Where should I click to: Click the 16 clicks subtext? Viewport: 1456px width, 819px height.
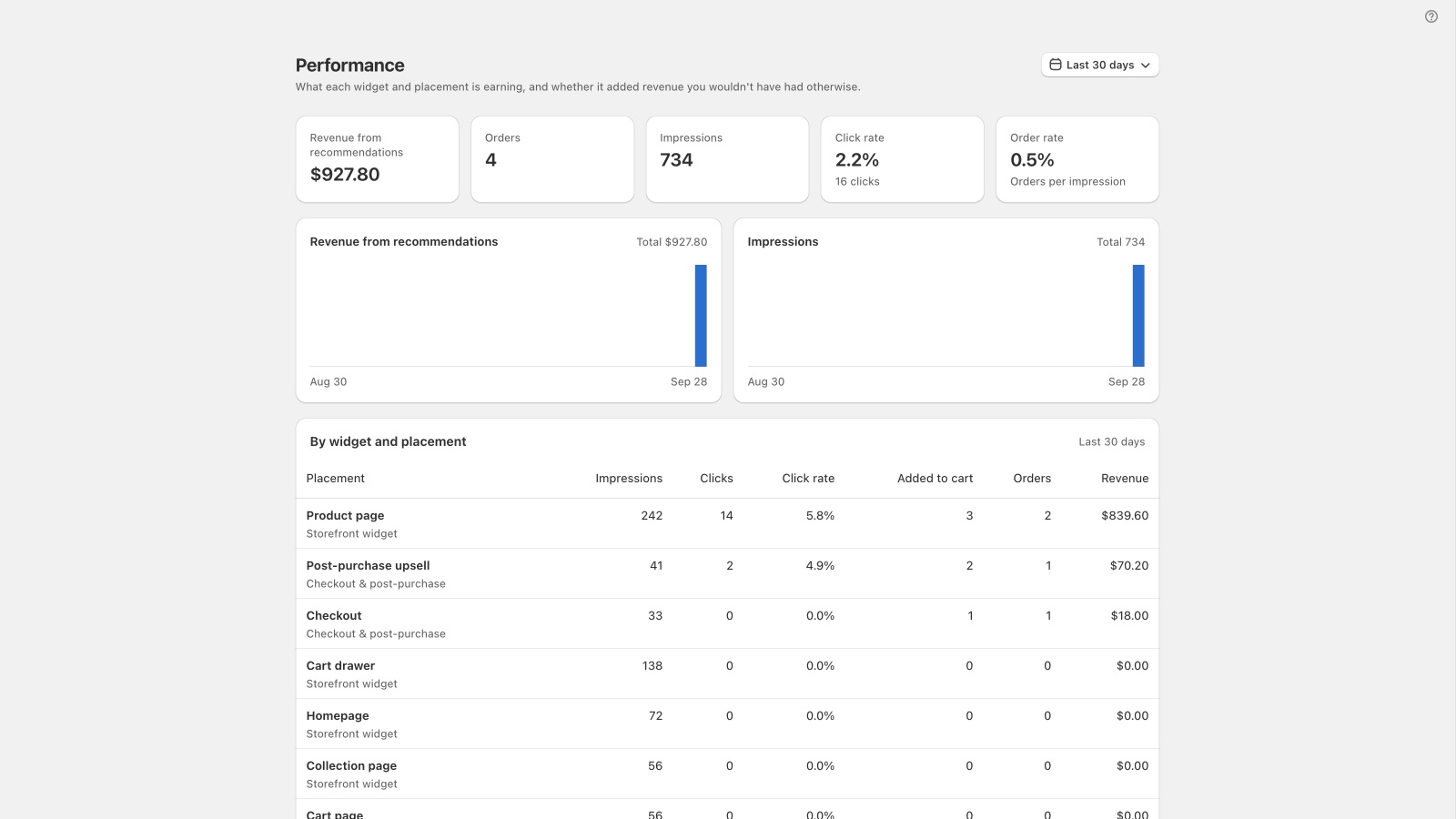click(857, 182)
